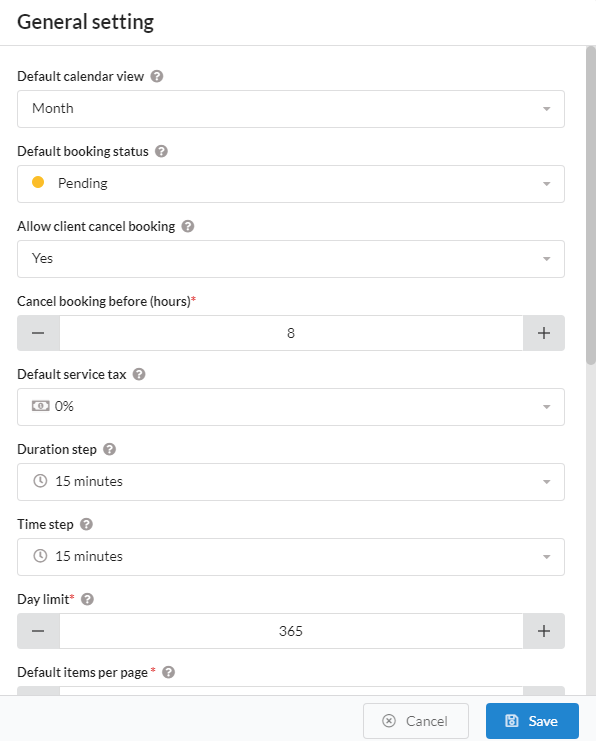The height and width of the screenshot is (741, 596).
Task: Click help icon beside Time step
Action: tap(86, 525)
